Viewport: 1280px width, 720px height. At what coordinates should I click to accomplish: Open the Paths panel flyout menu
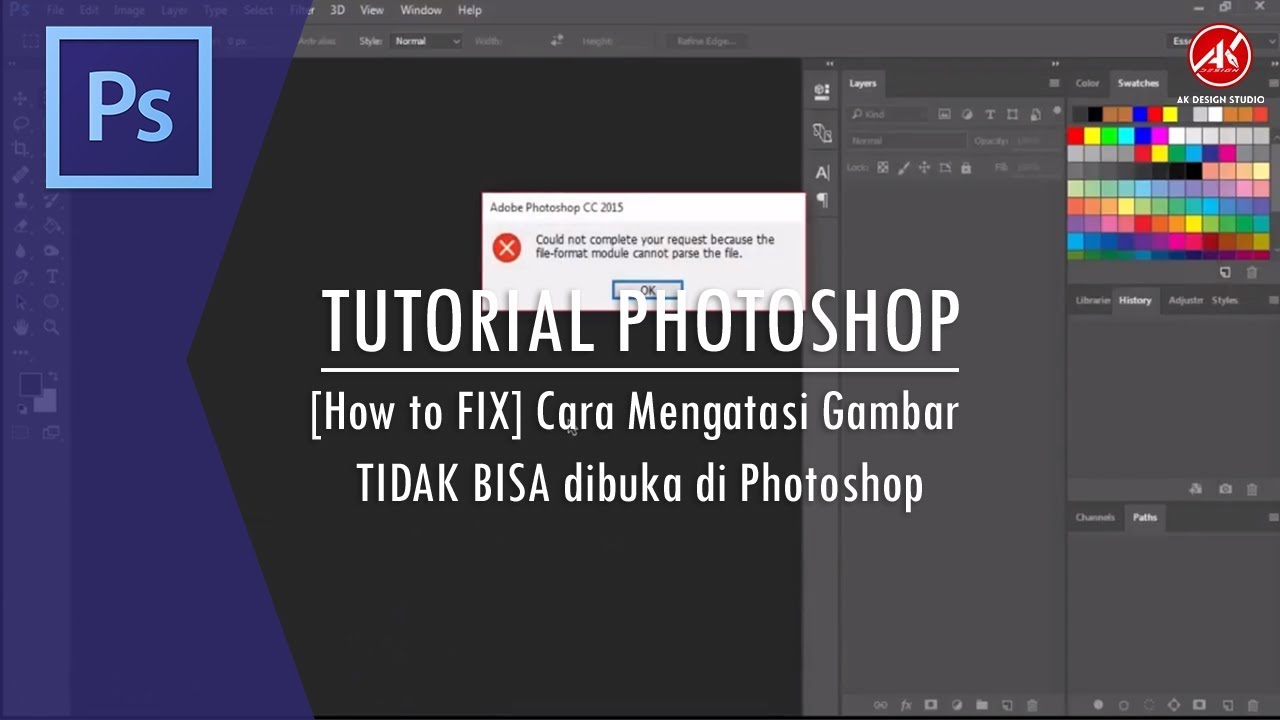1272,518
